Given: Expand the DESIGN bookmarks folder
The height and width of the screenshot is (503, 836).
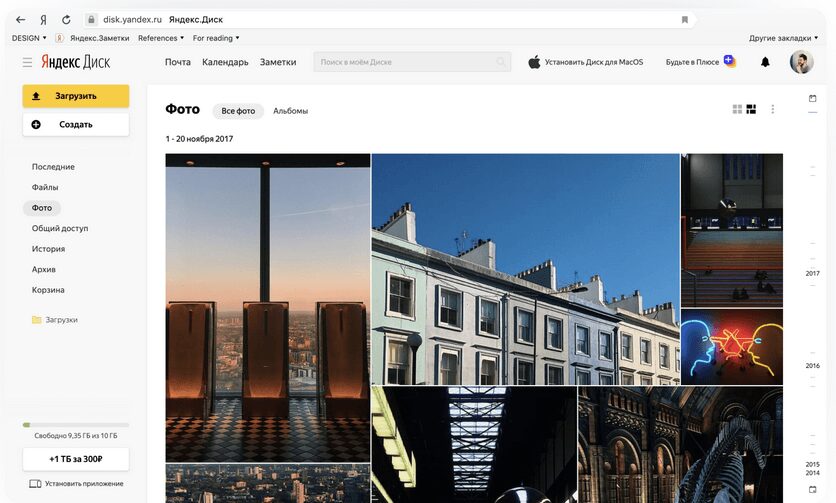Looking at the screenshot, I should coord(29,38).
